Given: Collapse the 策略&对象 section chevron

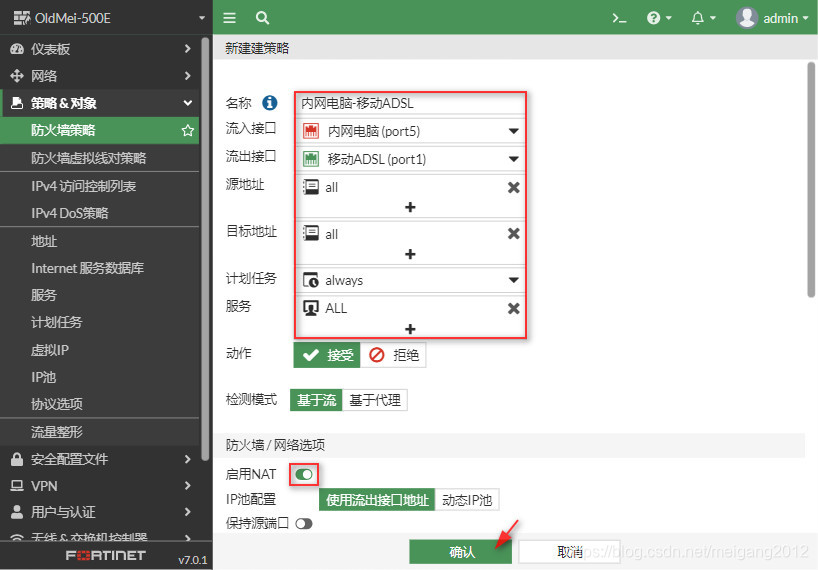Looking at the screenshot, I should click(188, 103).
